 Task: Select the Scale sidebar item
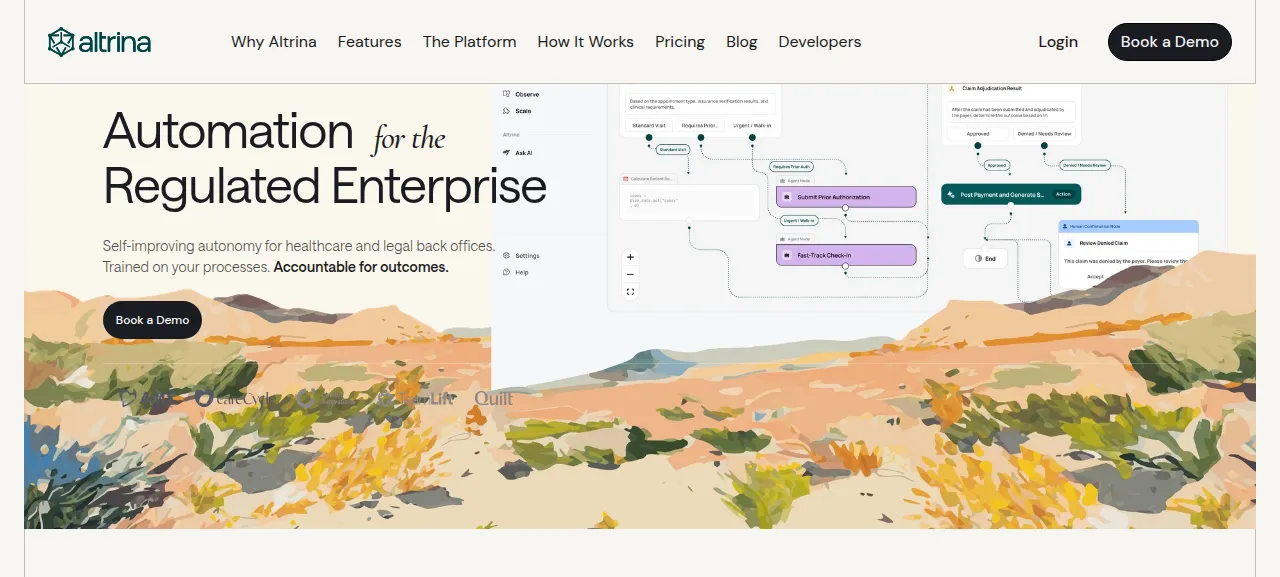(x=518, y=111)
